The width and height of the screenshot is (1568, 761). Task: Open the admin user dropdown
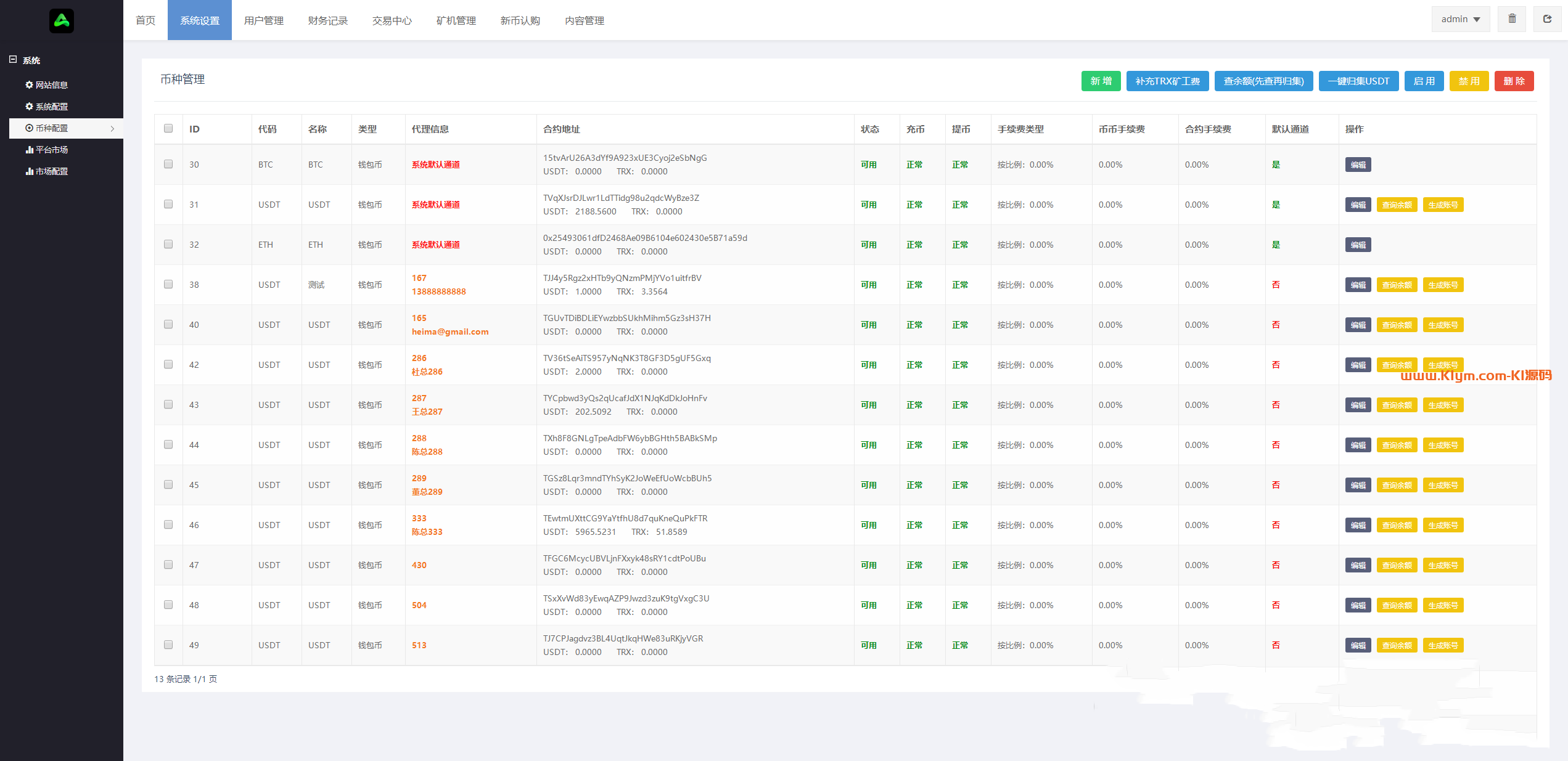click(x=1460, y=19)
